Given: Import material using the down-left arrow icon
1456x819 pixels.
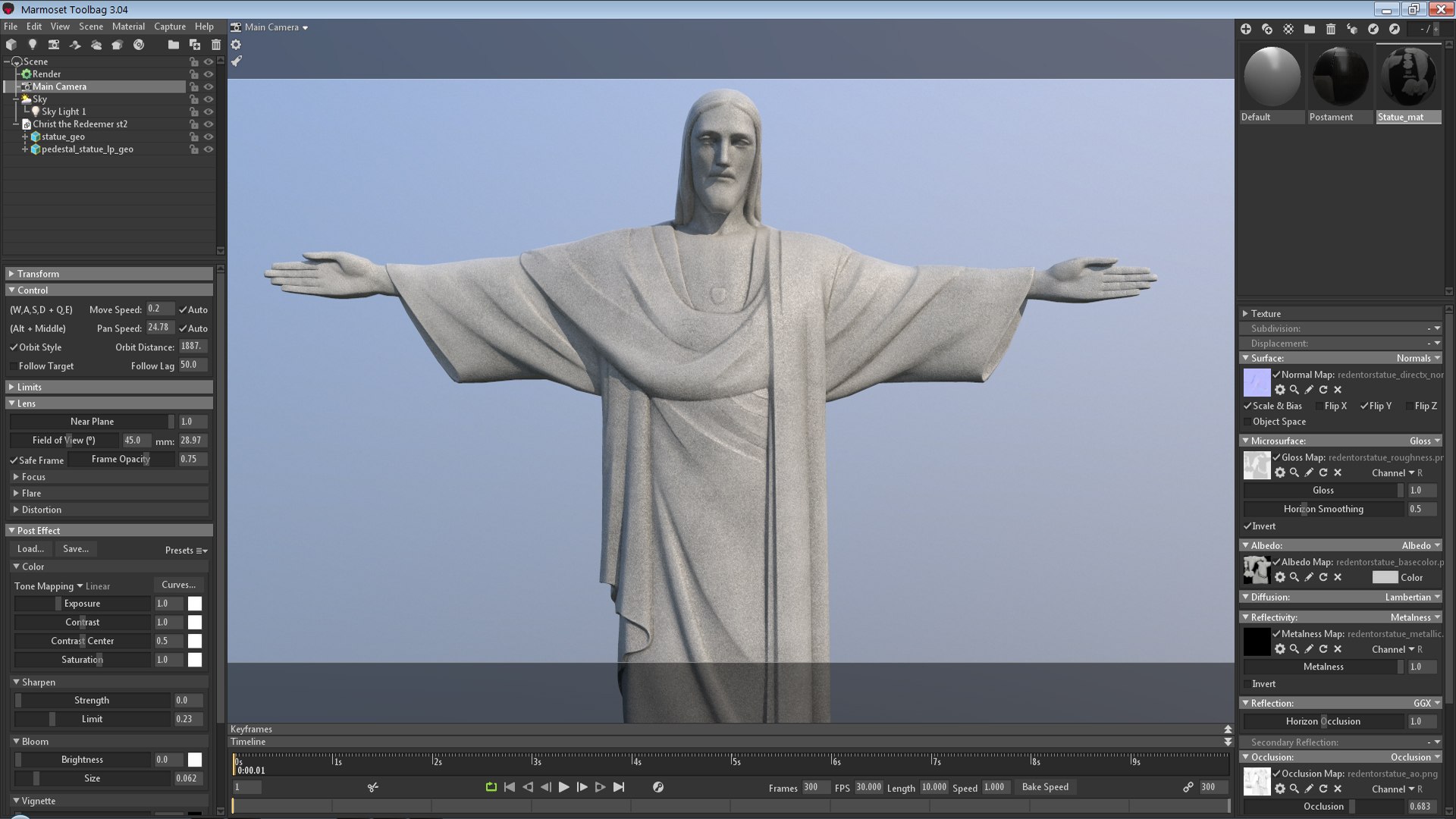Looking at the screenshot, I should pos(1373,29).
